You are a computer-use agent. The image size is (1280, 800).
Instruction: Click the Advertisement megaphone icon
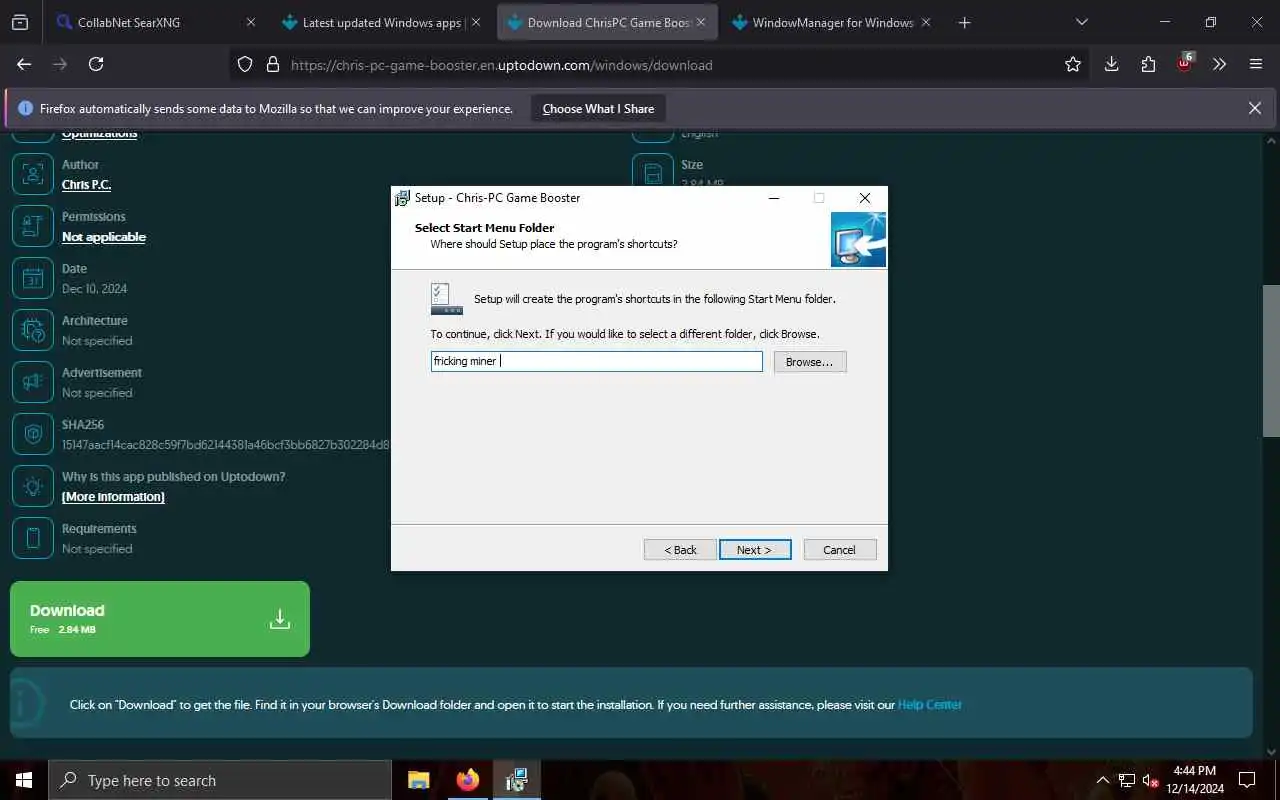click(x=32, y=382)
